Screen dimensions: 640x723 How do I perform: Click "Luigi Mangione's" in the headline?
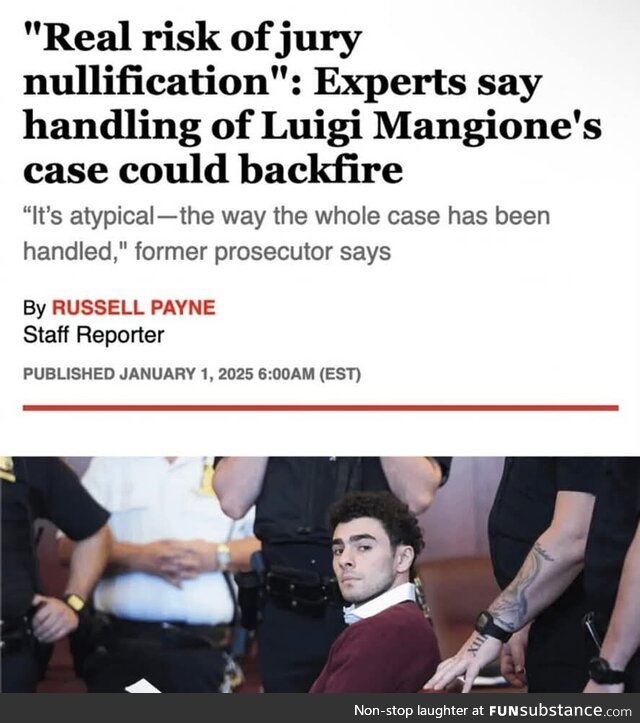431,126
